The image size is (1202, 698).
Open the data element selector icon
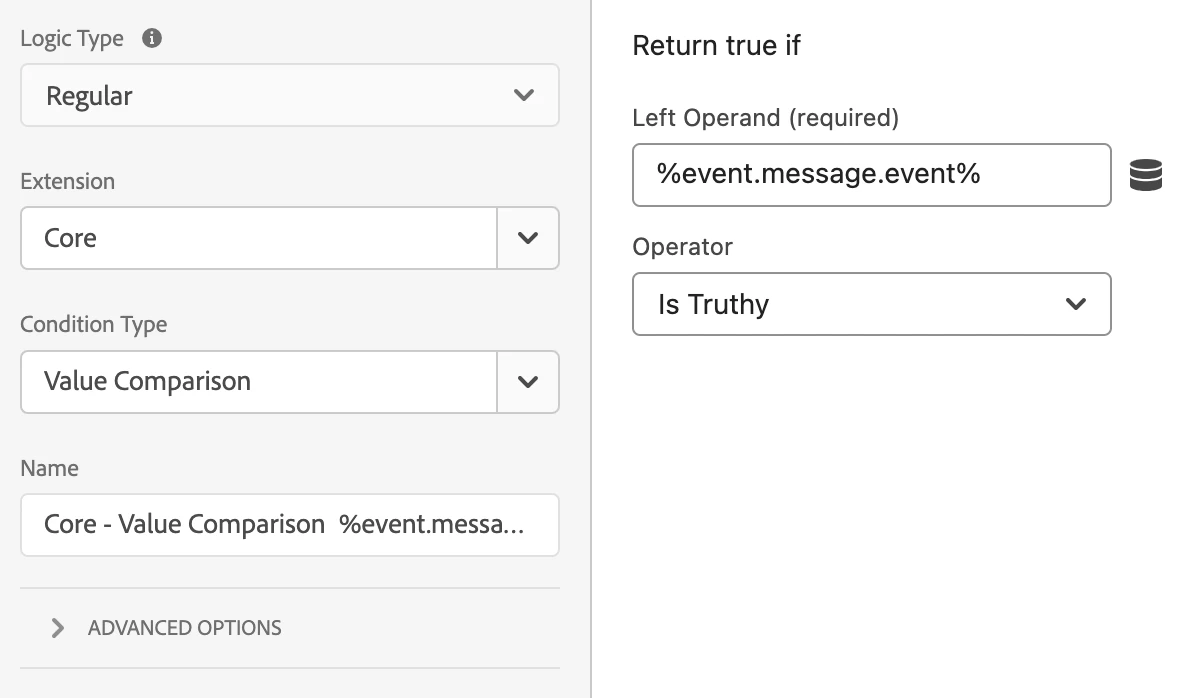pos(1145,175)
